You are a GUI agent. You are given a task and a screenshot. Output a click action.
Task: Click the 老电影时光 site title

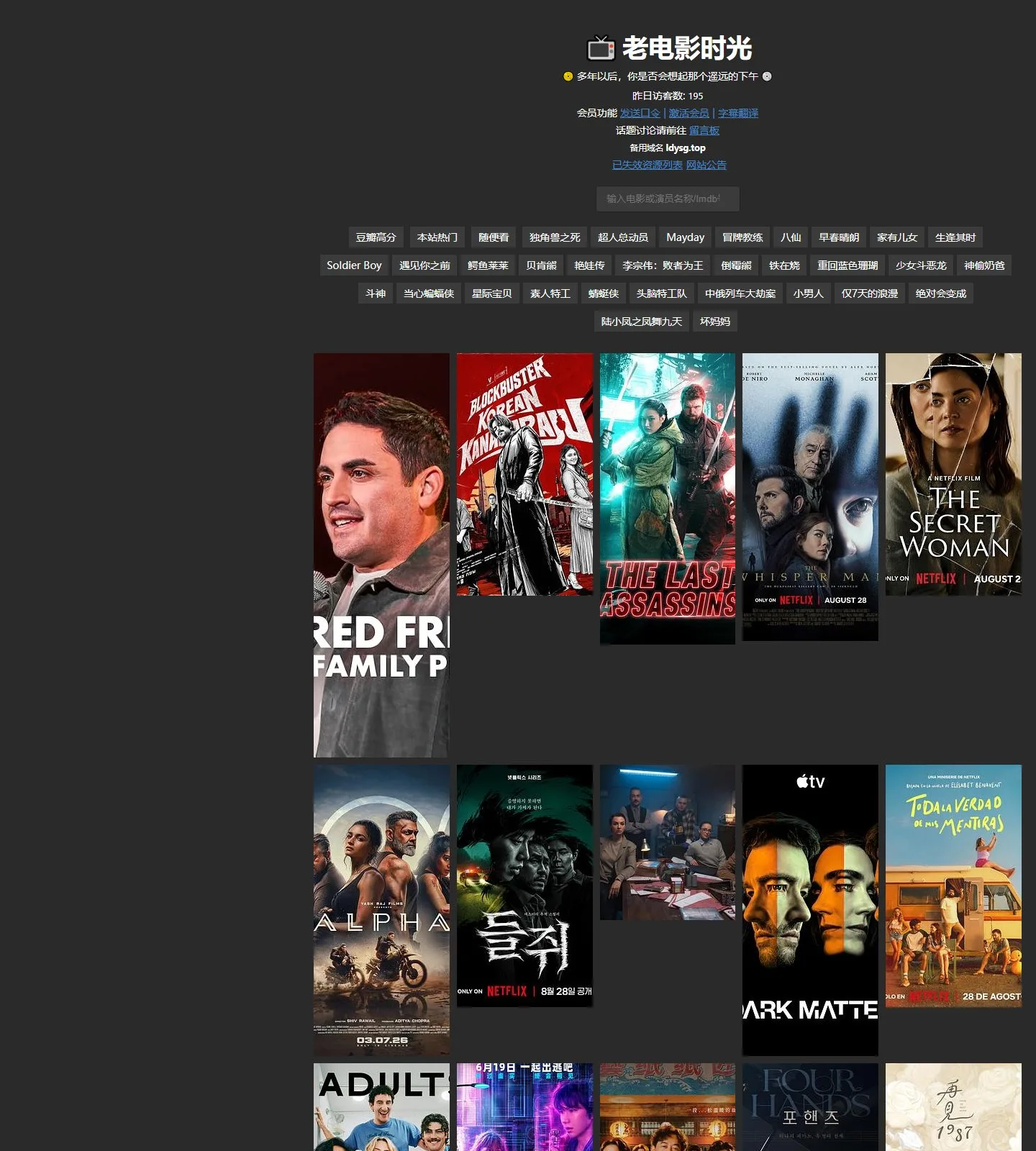(x=687, y=48)
